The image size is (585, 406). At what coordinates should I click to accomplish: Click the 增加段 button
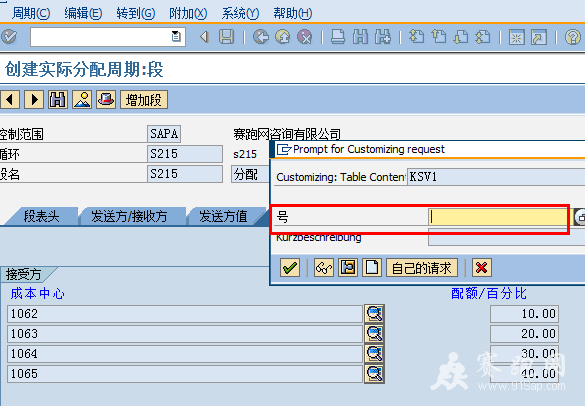tap(144, 100)
